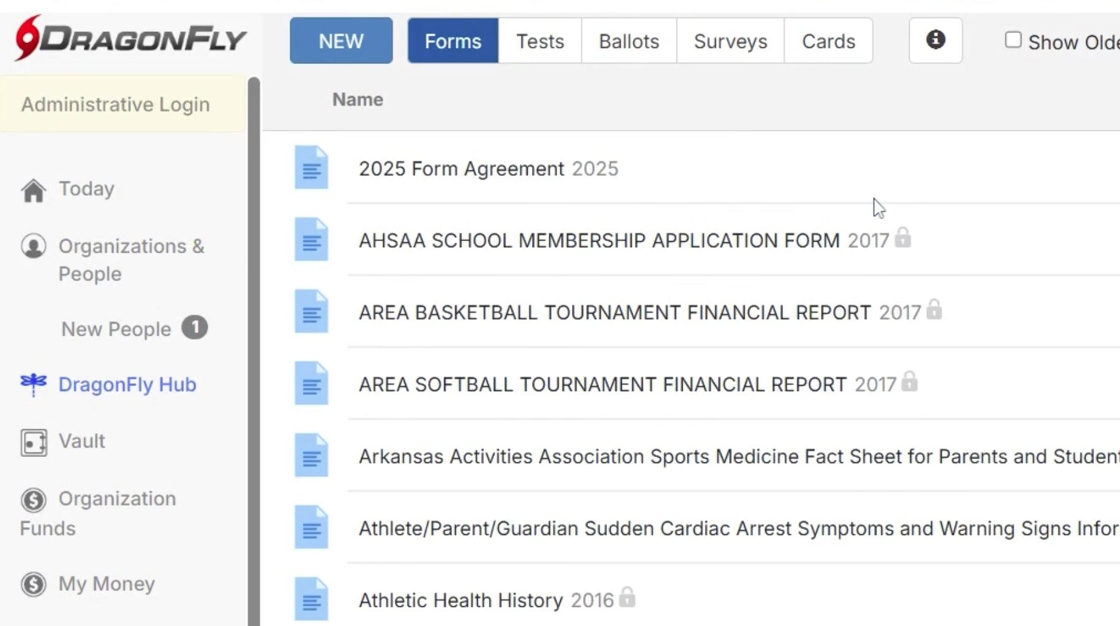Click the 2025 Form Agreement document icon
Viewport: 1120px width, 626px height.
tap(311, 168)
